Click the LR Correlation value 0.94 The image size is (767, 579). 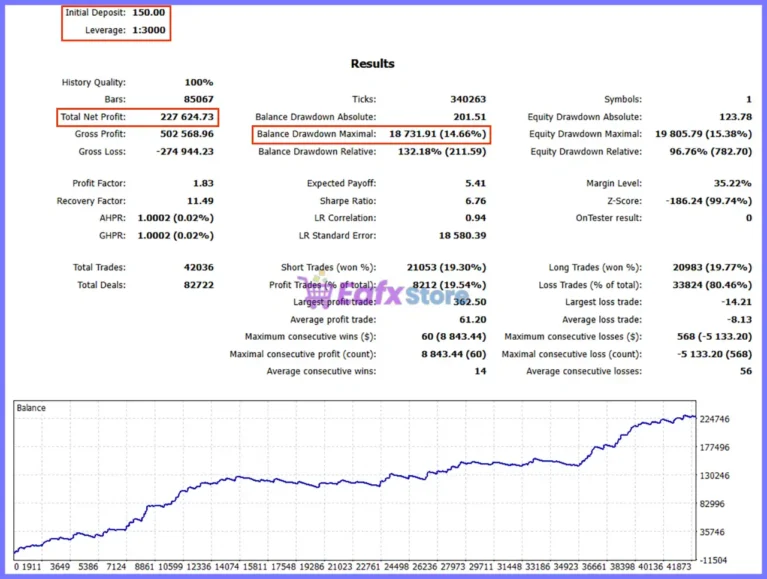(475, 218)
